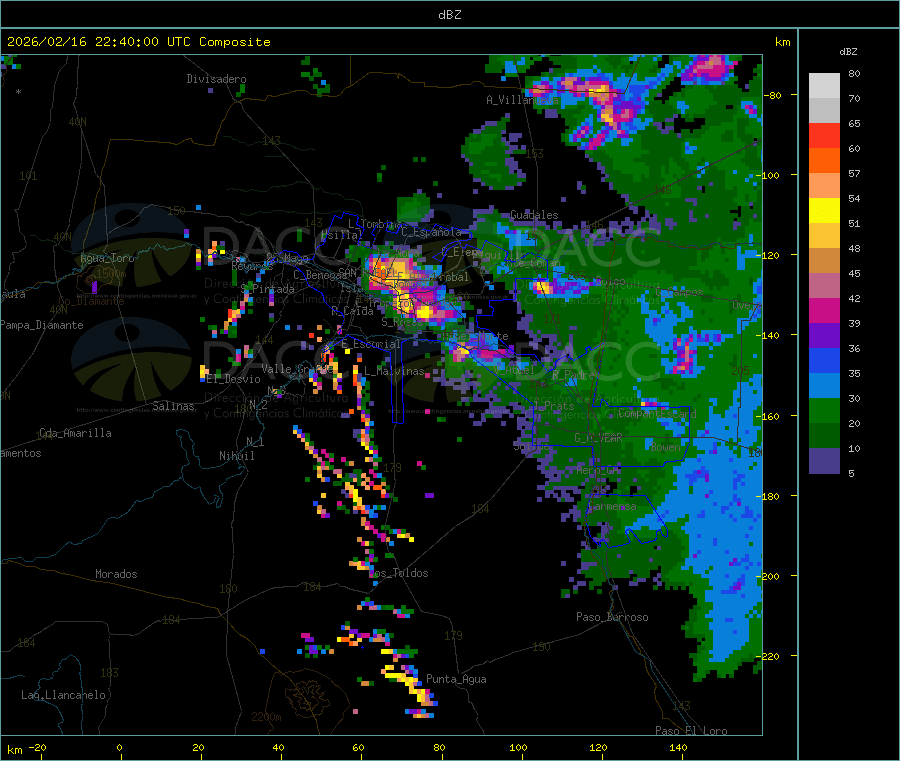The width and height of the screenshot is (900, 761).
Task: Click the E_Escorial map label
Action: point(371,344)
